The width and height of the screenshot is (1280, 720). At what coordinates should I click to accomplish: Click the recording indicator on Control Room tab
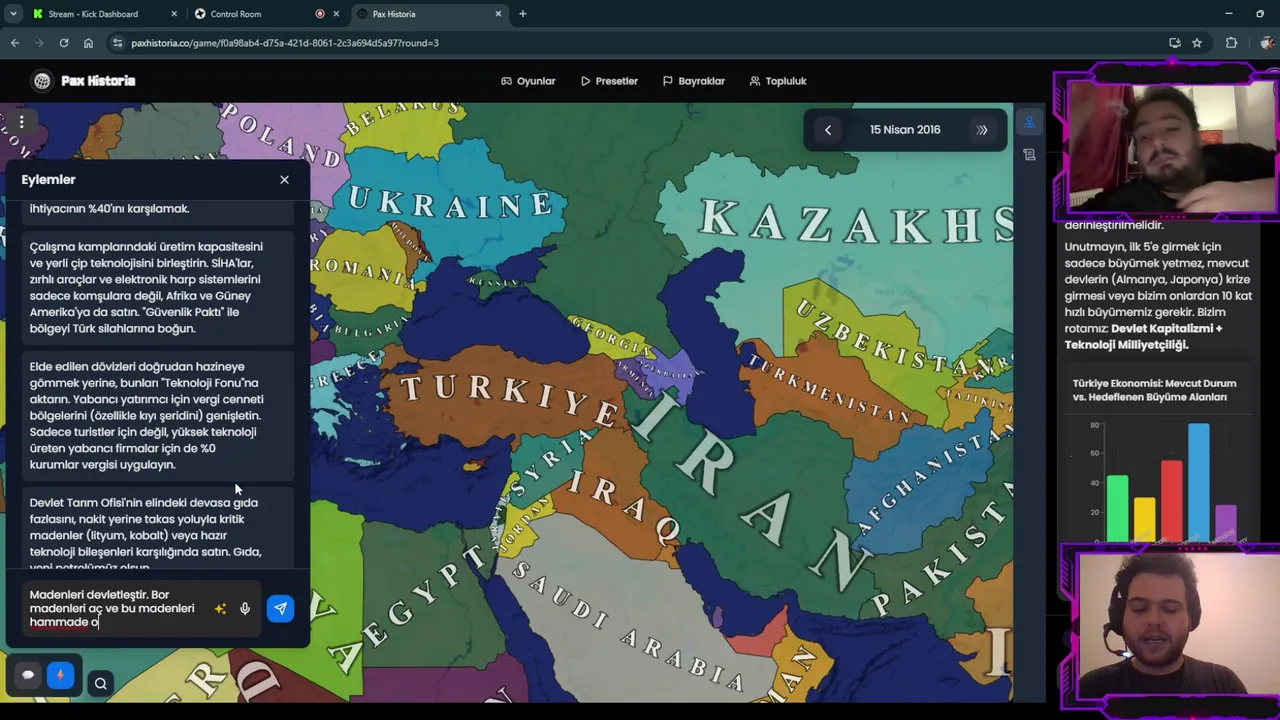click(320, 14)
